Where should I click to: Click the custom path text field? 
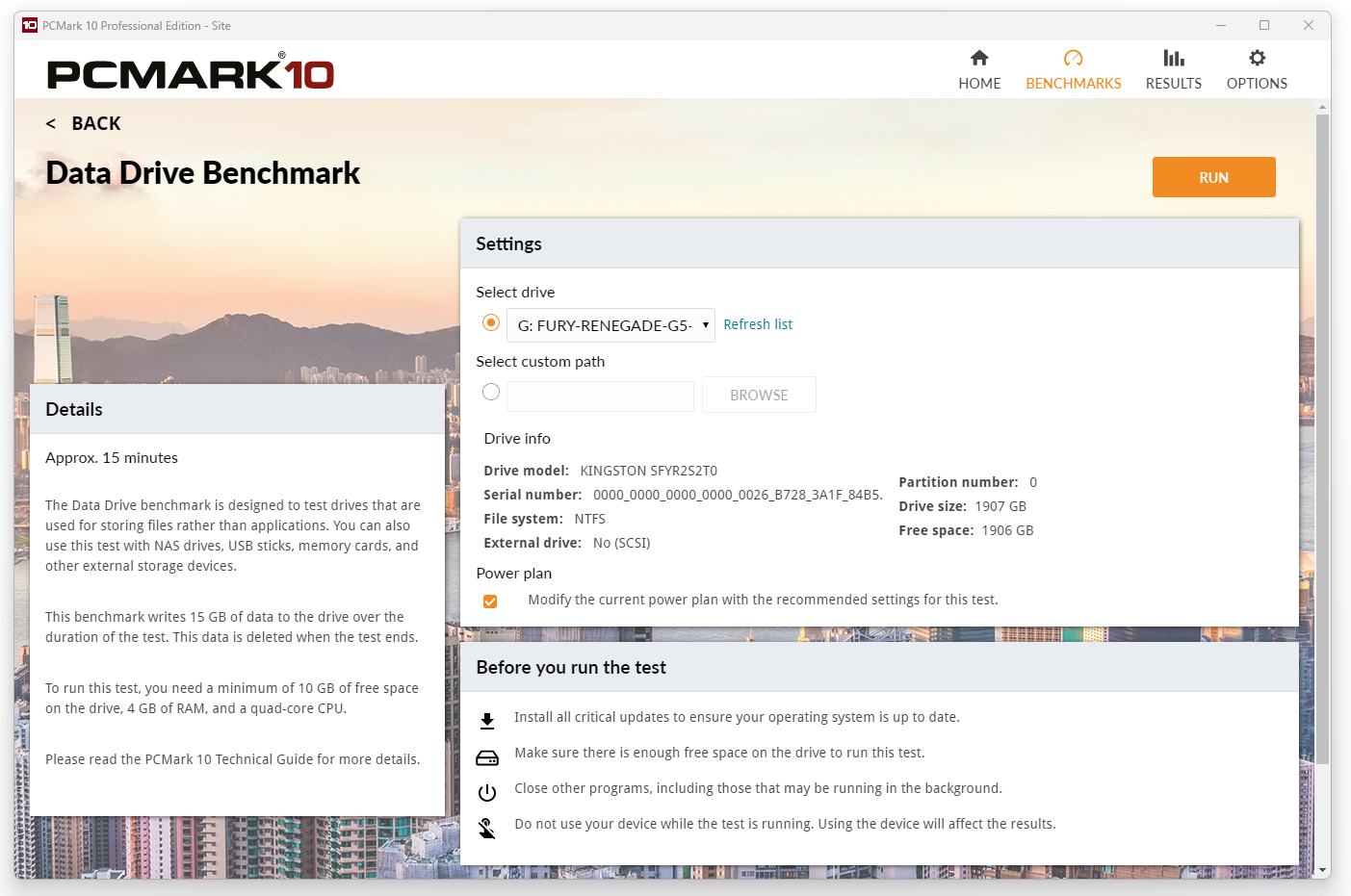pyautogui.click(x=600, y=396)
